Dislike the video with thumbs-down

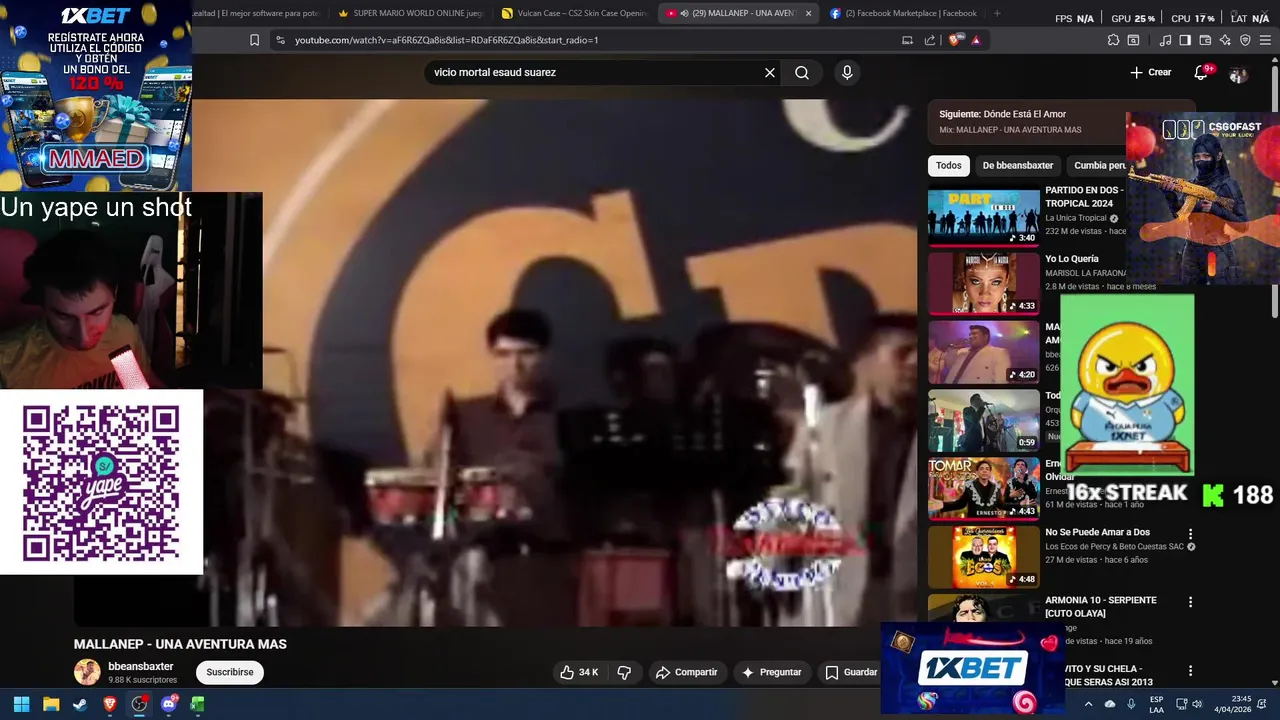coord(624,672)
